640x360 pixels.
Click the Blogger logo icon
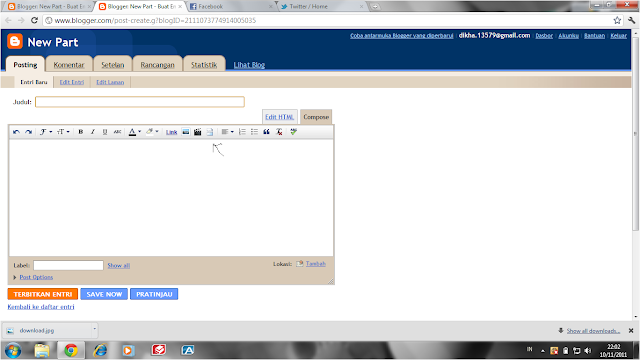pyautogui.click(x=15, y=41)
